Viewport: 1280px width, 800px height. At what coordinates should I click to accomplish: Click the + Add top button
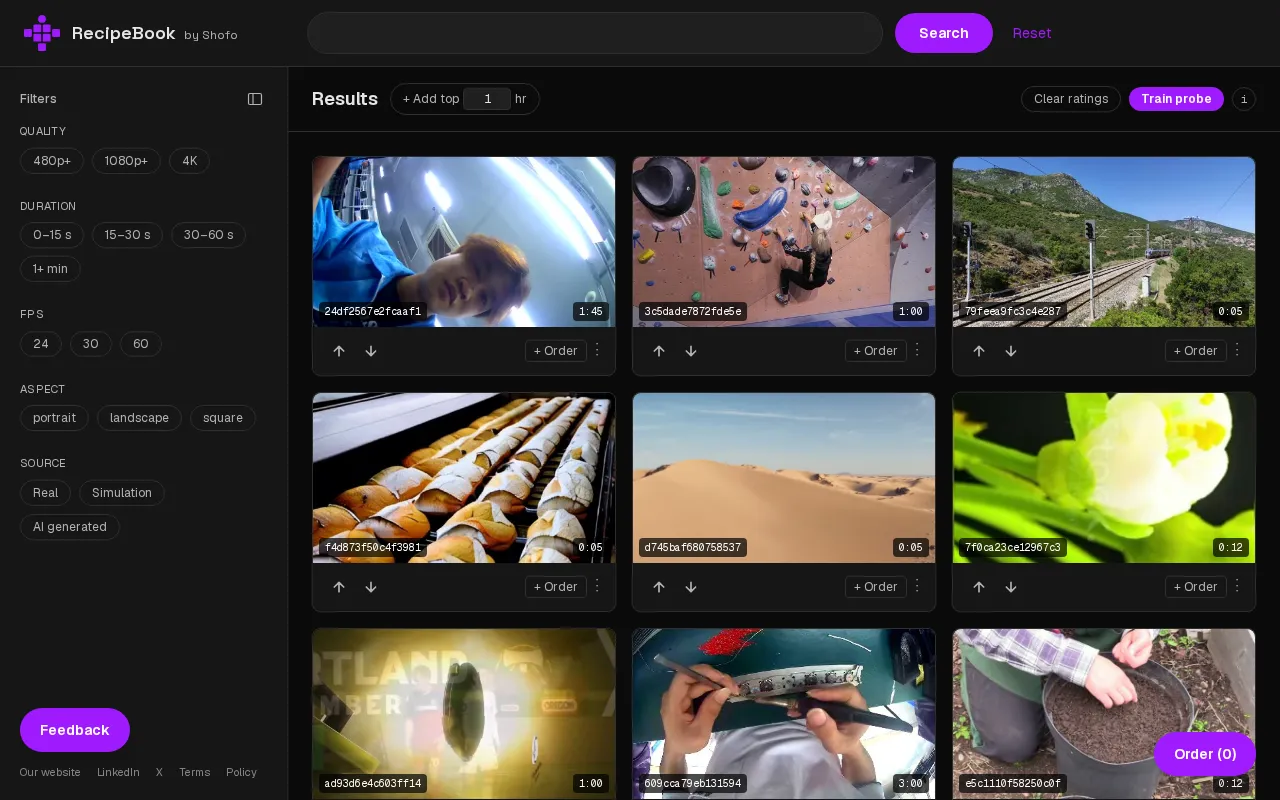click(x=431, y=99)
